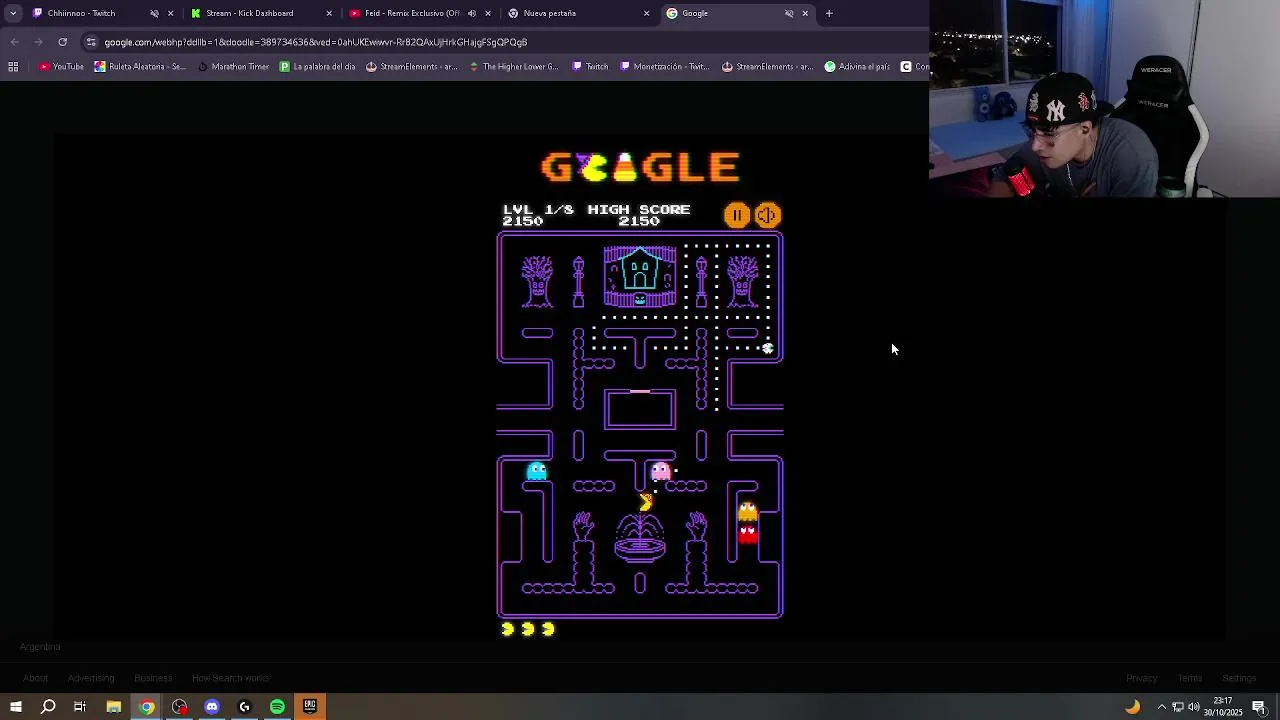Mute the Feid Remix tab's audio speaker icon
1280x720 pixels.
pos(472,13)
